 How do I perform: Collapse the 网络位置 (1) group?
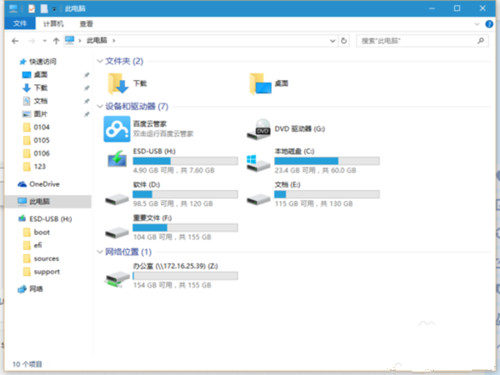pyautogui.click(x=100, y=252)
